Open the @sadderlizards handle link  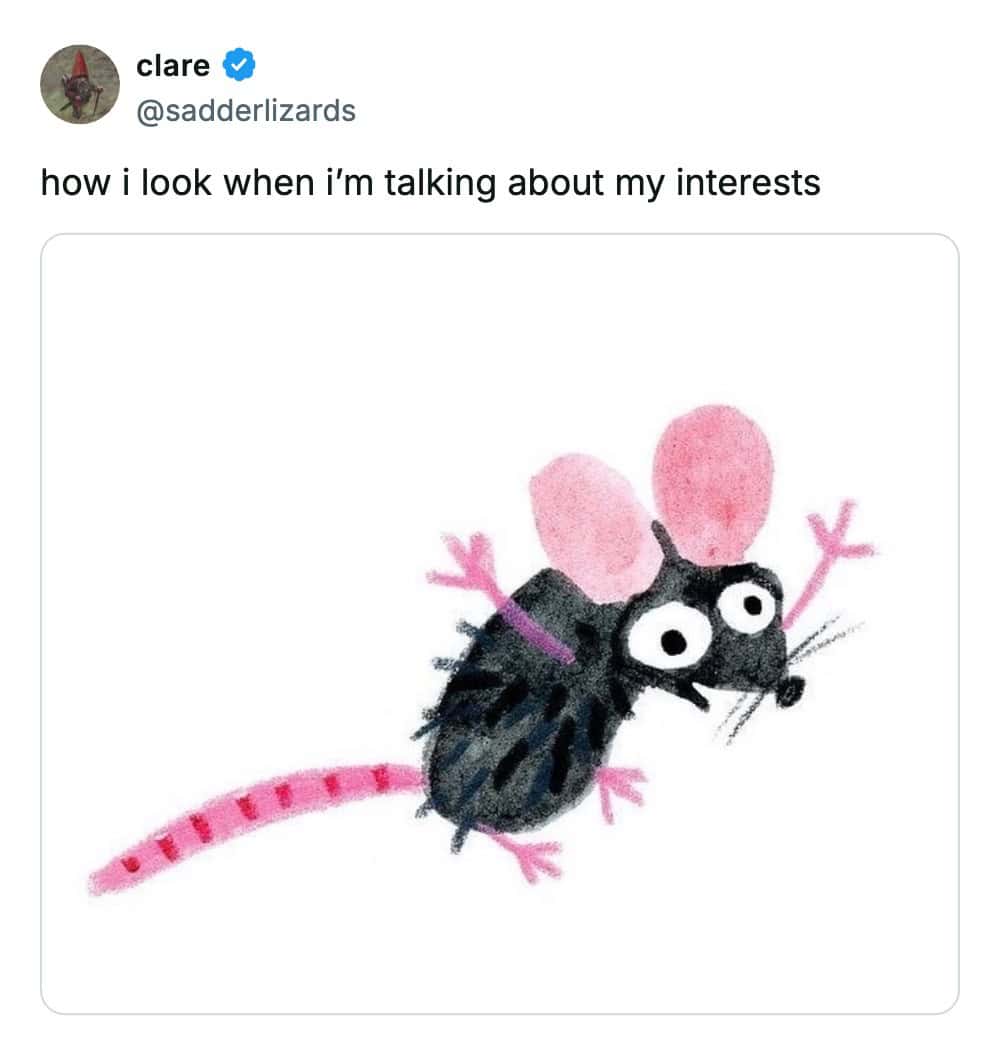coord(246,109)
